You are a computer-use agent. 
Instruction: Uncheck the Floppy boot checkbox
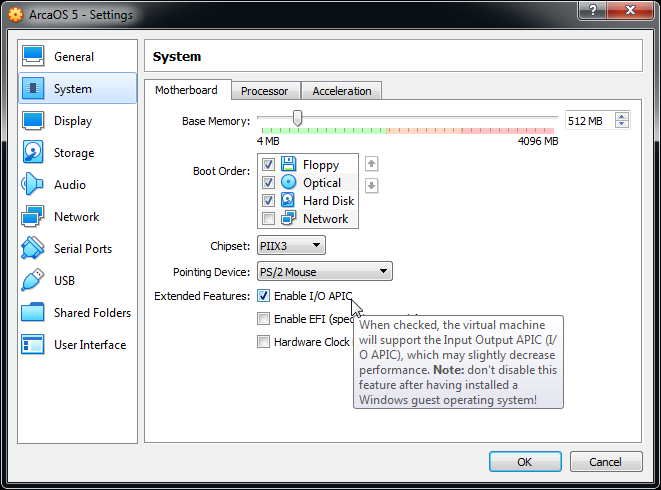click(x=268, y=164)
